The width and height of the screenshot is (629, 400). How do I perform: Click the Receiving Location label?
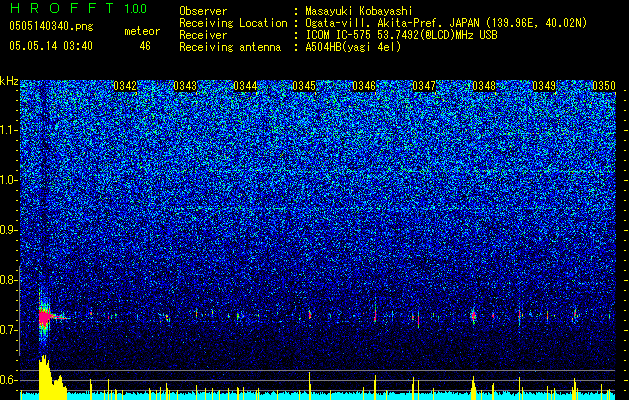point(233,23)
